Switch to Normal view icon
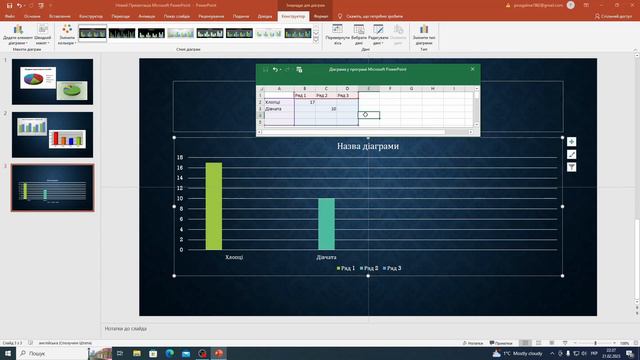 pyautogui.click(x=525, y=343)
